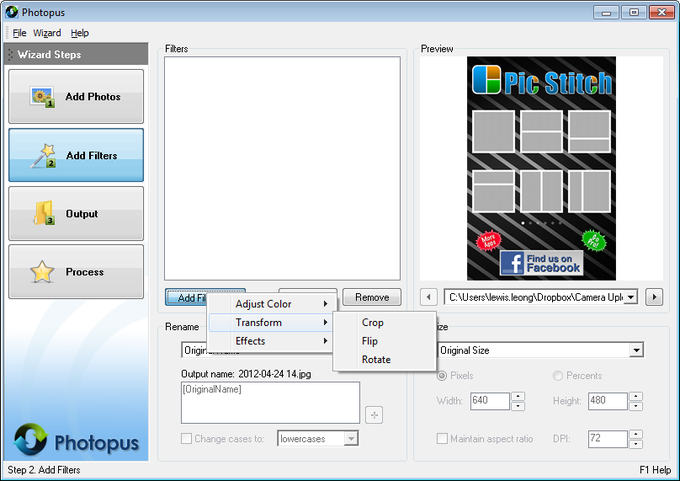Viewport: 680px width, 481px height.
Task: Minimize the Photopus window
Action: click(x=606, y=13)
